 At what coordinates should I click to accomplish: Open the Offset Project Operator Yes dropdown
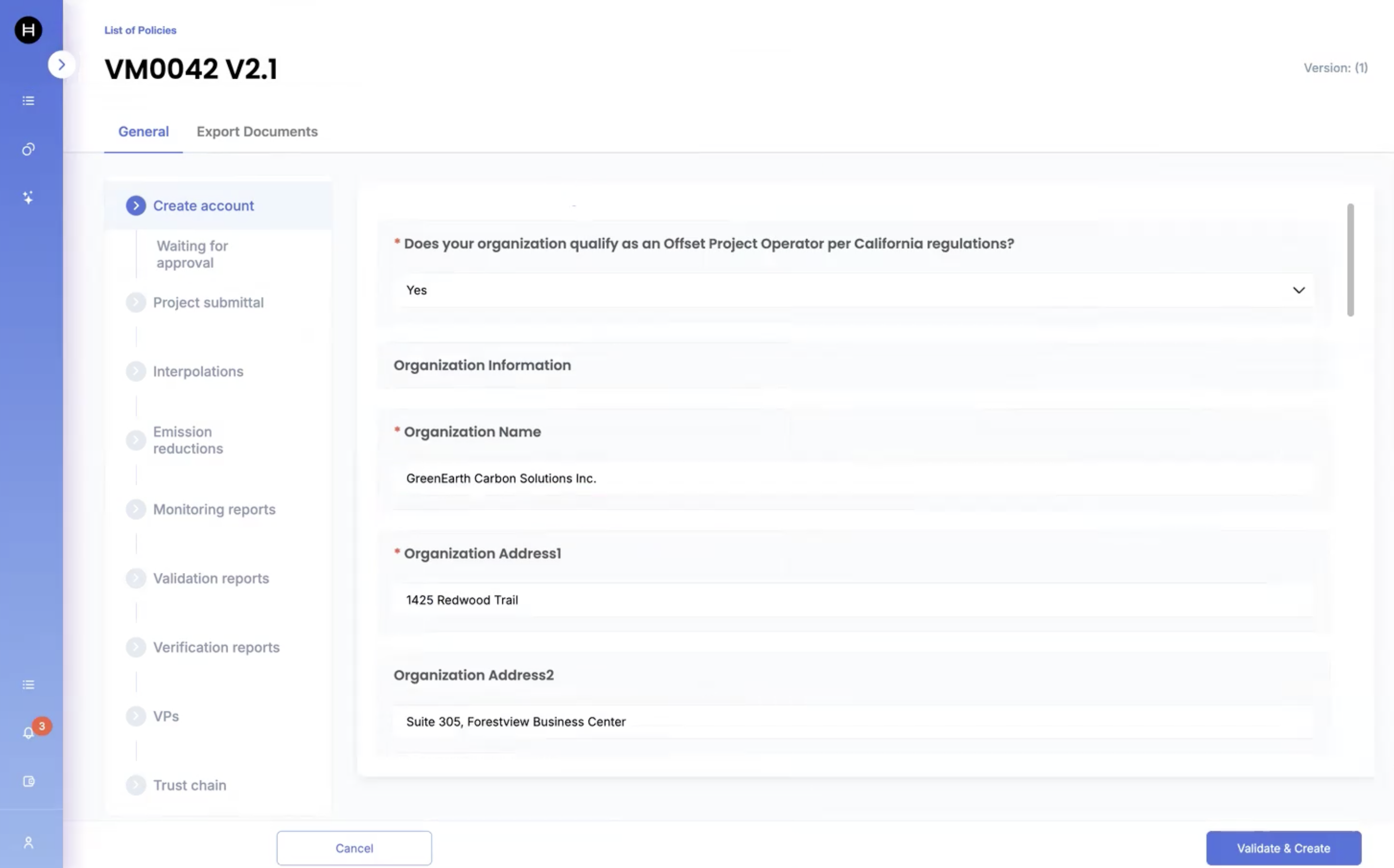(853, 290)
